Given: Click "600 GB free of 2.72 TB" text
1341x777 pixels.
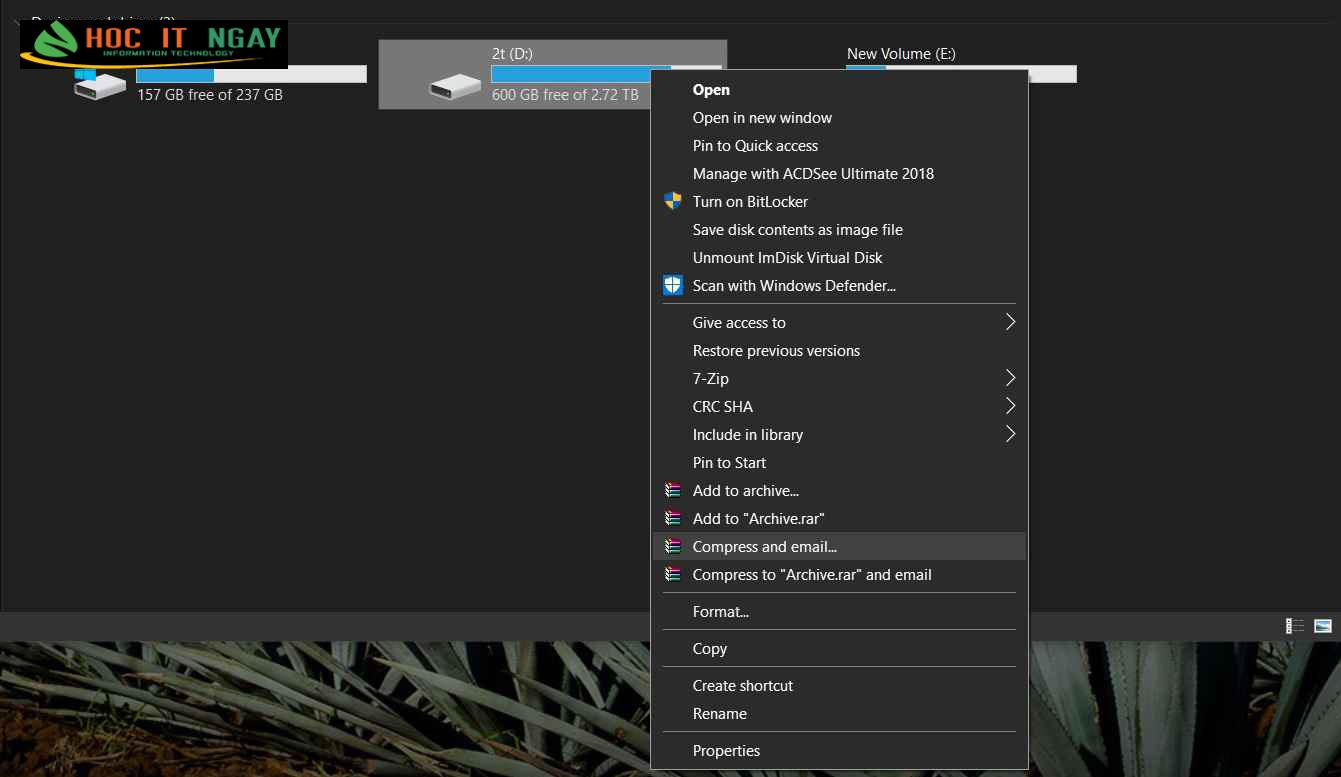Looking at the screenshot, I should pyautogui.click(x=565, y=95).
